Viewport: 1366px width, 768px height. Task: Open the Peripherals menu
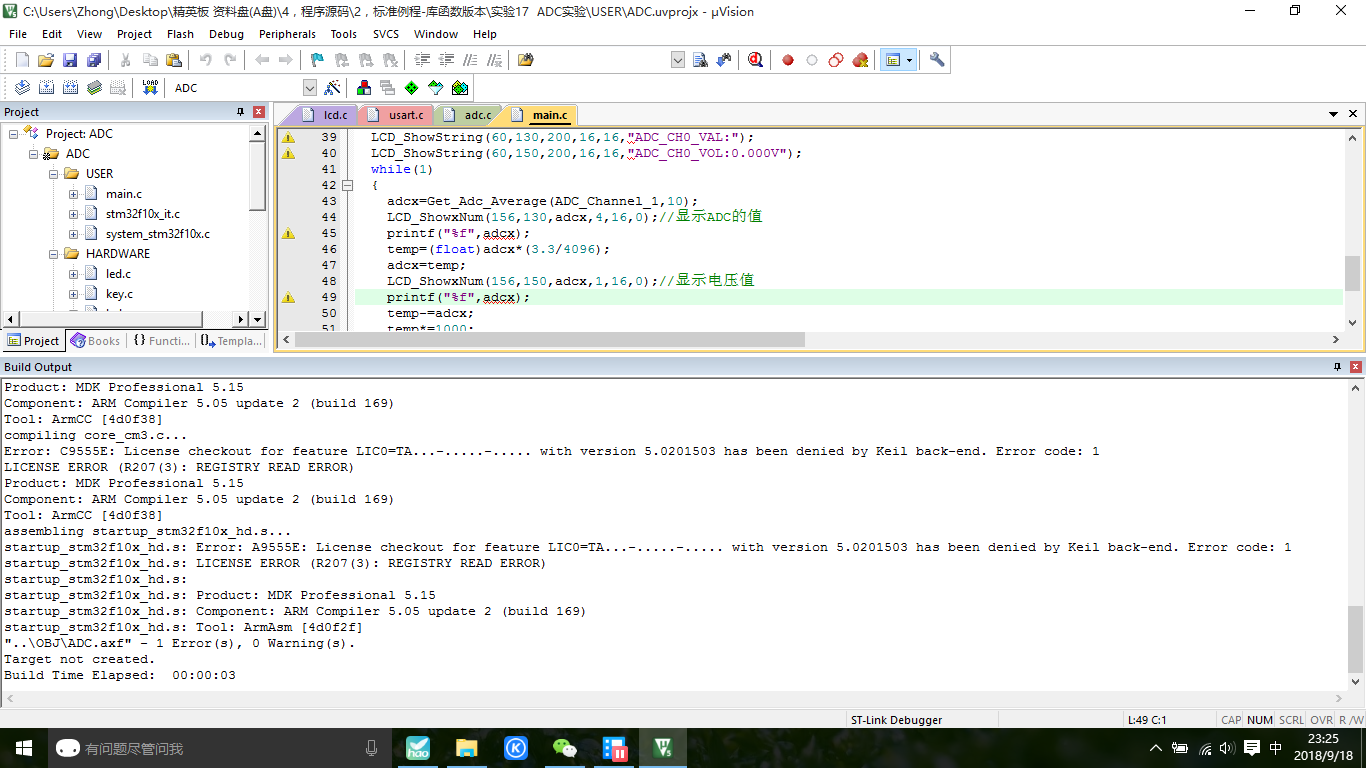tap(287, 34)
